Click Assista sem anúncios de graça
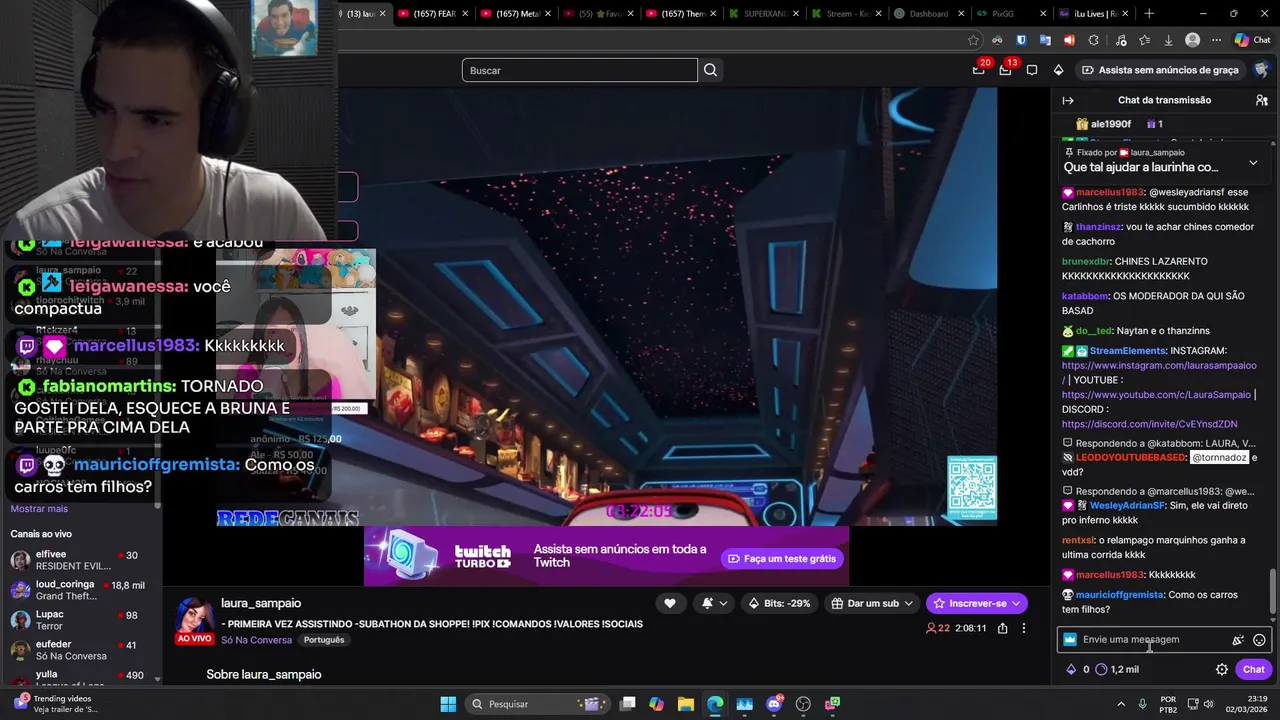The image size is (1280, 720). pyautogui.click(x=1159, y=70)
